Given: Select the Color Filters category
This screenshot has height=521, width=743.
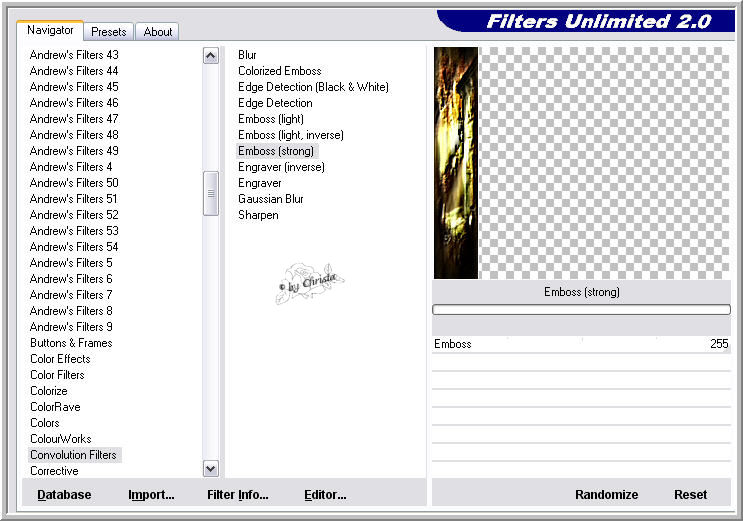Looking at the screenshot, I should [57, 375].
